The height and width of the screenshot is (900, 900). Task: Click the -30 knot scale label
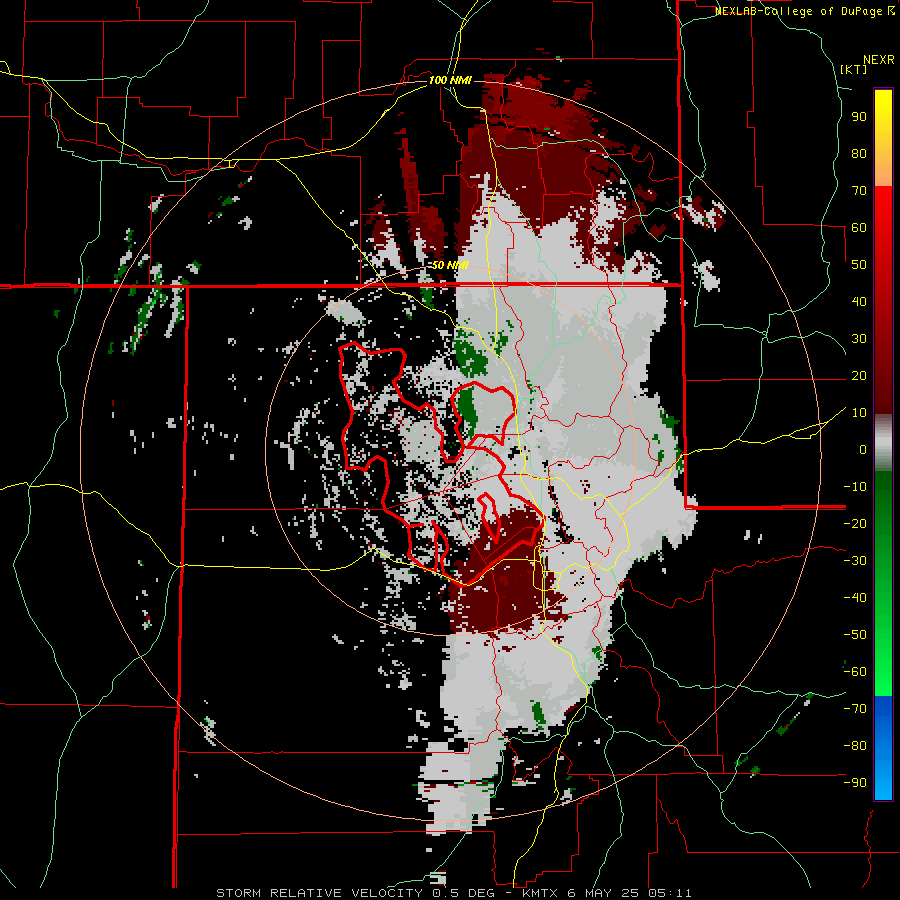(x=855, y=561)
